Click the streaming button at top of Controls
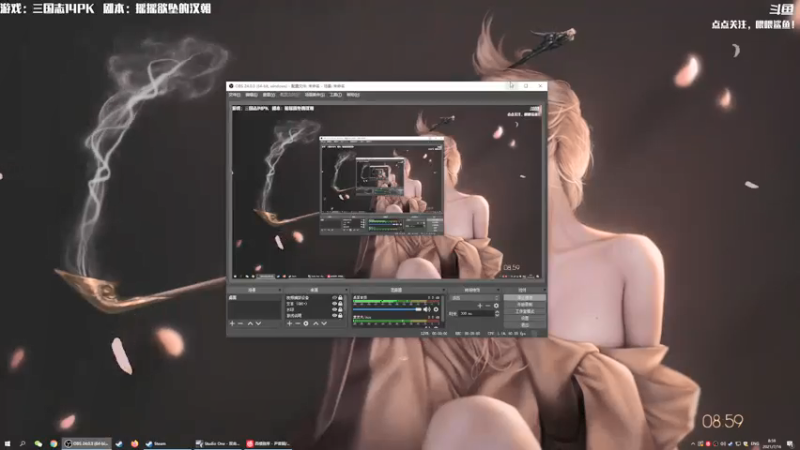Screen dimensions: 800x450 pos(524,297)
